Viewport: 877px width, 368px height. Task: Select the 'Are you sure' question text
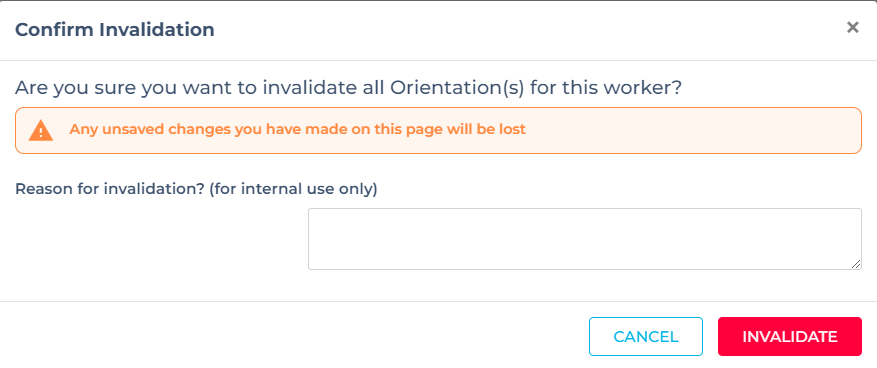coord(348,88)
